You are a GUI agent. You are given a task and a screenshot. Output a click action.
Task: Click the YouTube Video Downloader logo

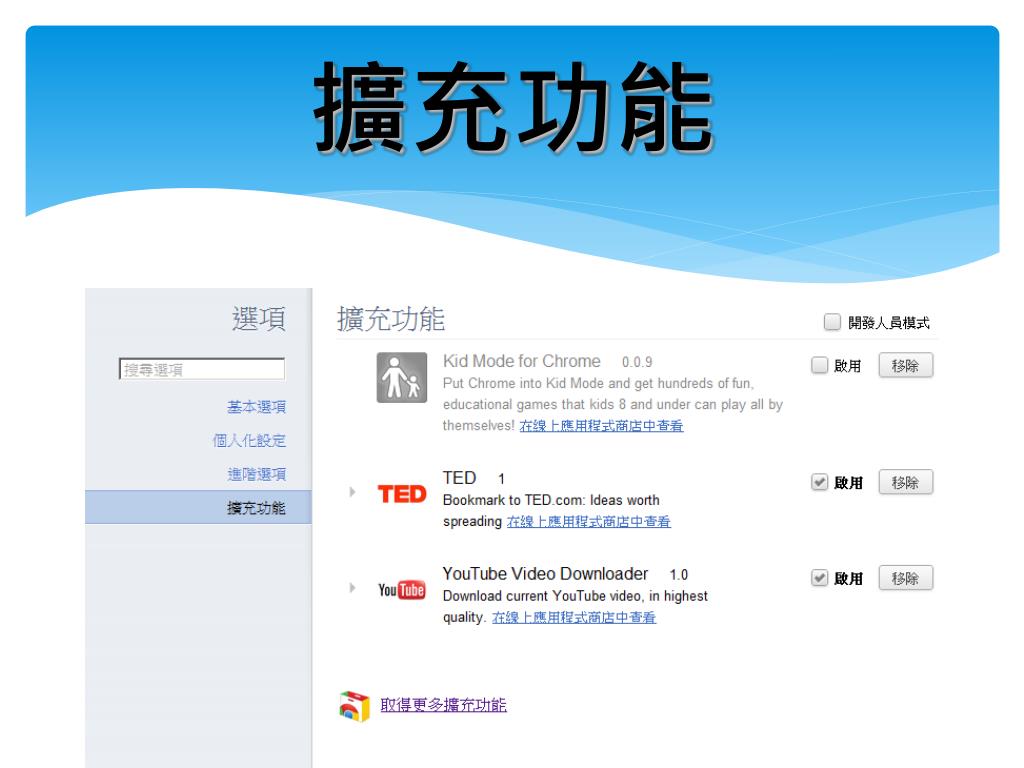click(402, 590)
